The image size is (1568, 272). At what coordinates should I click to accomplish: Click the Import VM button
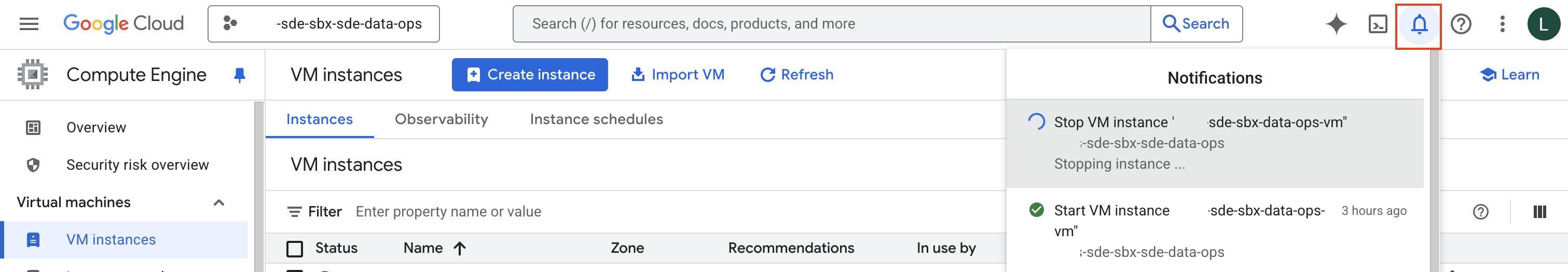(x=678, y=75)
